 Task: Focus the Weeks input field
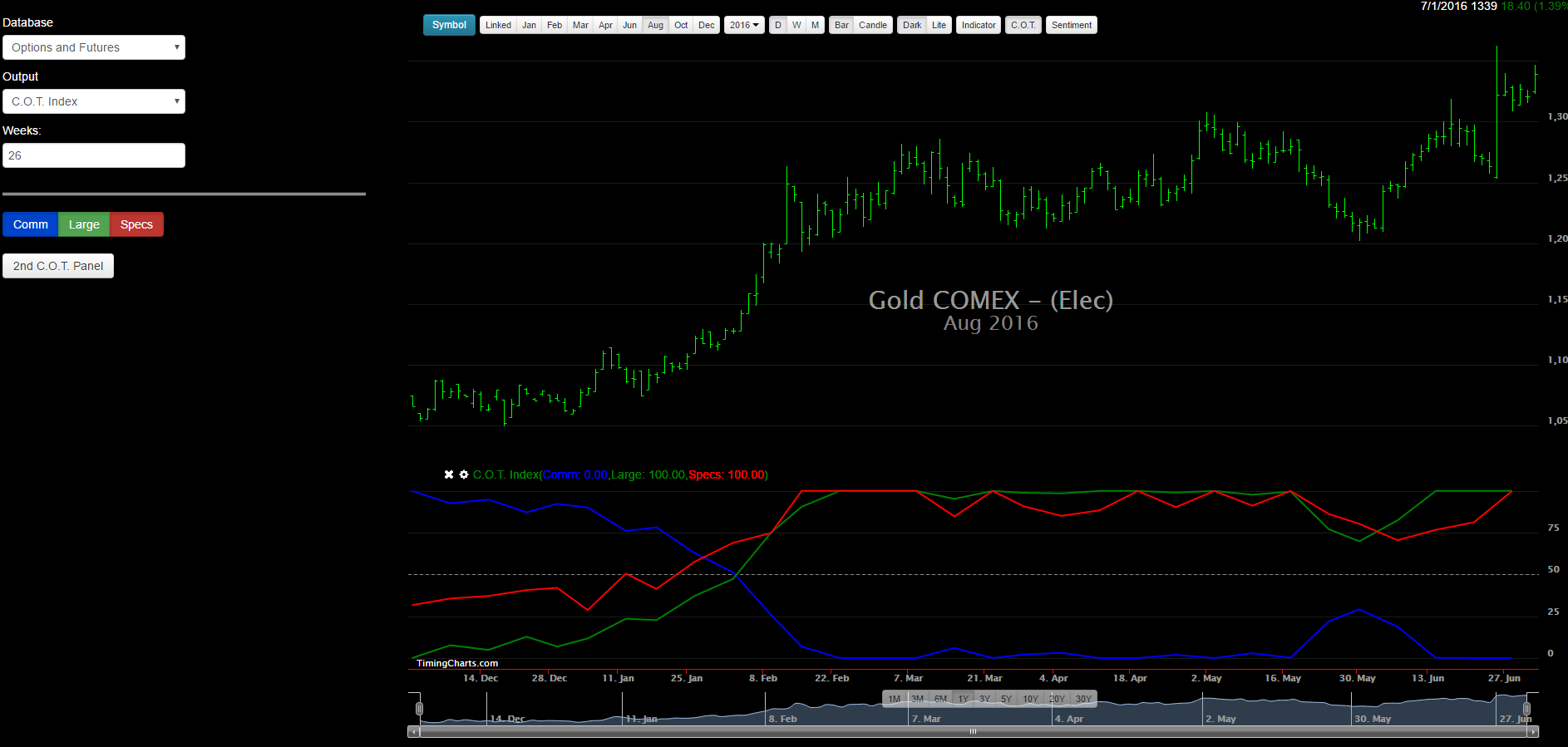94,155
